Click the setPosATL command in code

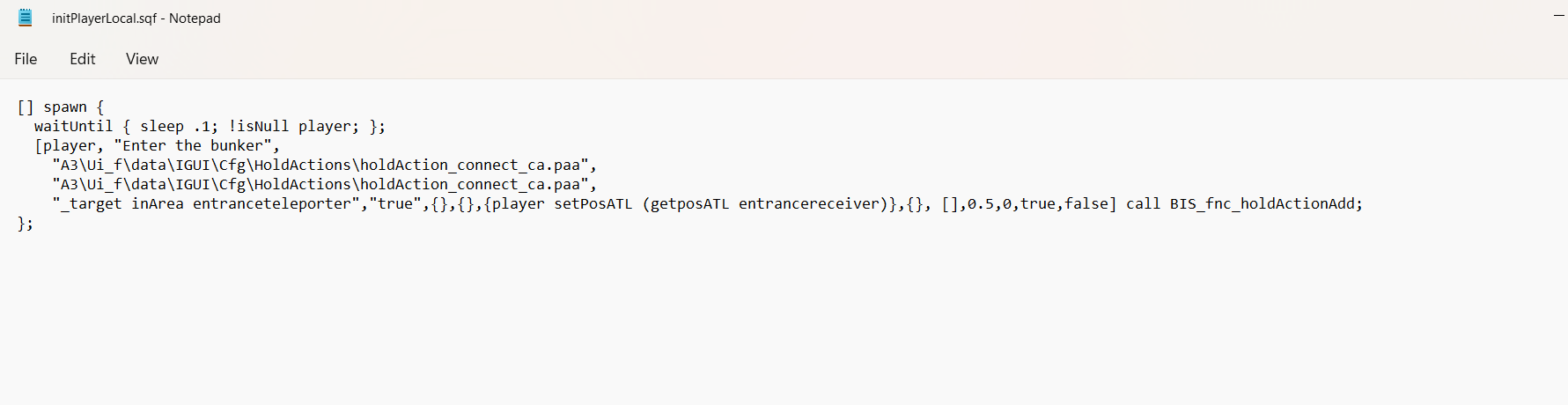pos(593,204)
